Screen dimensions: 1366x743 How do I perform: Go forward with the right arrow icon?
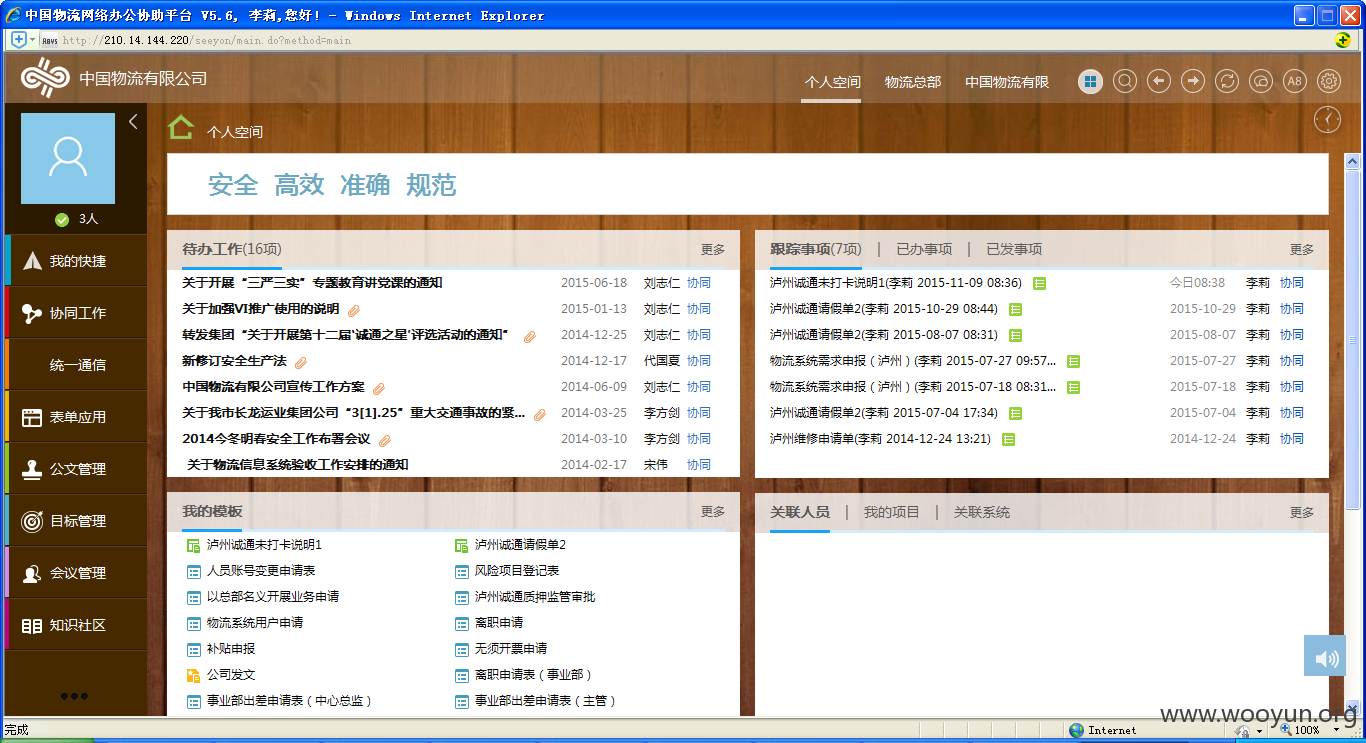click(x=1193, y=81)
